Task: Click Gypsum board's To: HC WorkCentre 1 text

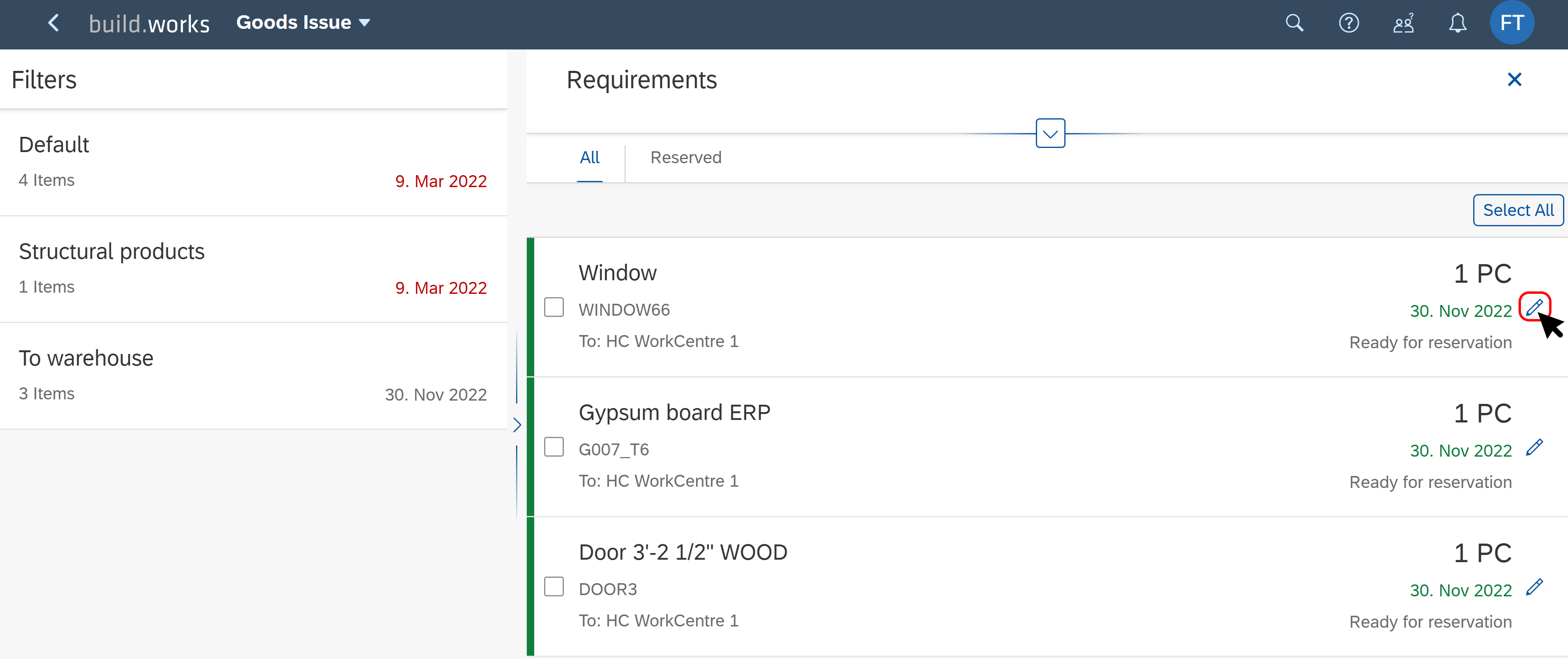Action: click(659, 481)
